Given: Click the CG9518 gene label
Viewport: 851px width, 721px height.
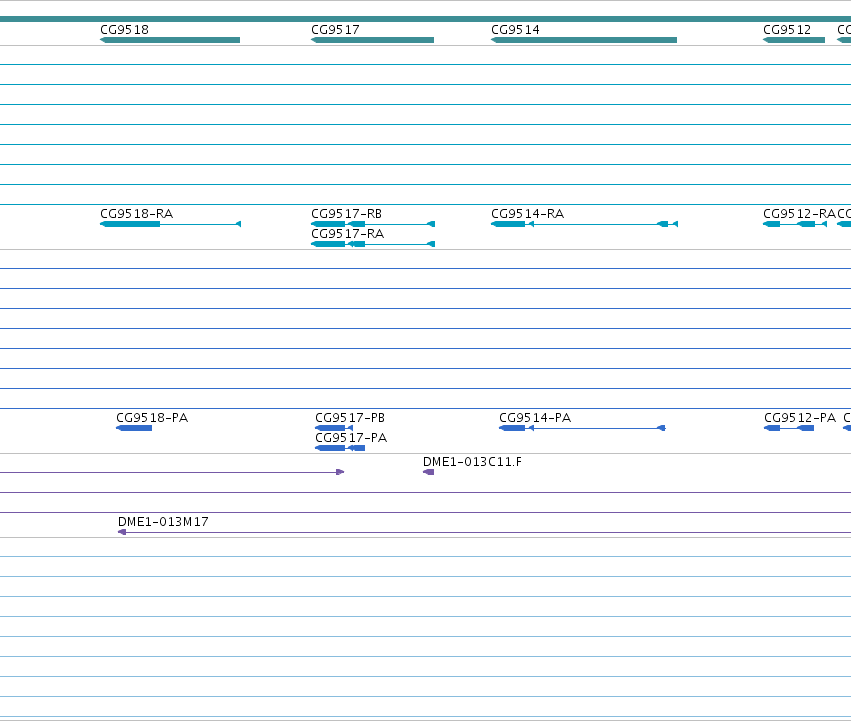Looking at the screenshot, I should tap(124, 29).
